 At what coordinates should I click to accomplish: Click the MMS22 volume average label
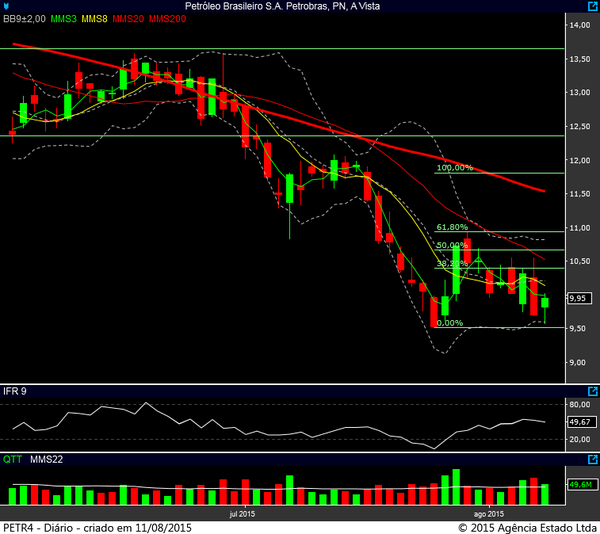point(47,460)
